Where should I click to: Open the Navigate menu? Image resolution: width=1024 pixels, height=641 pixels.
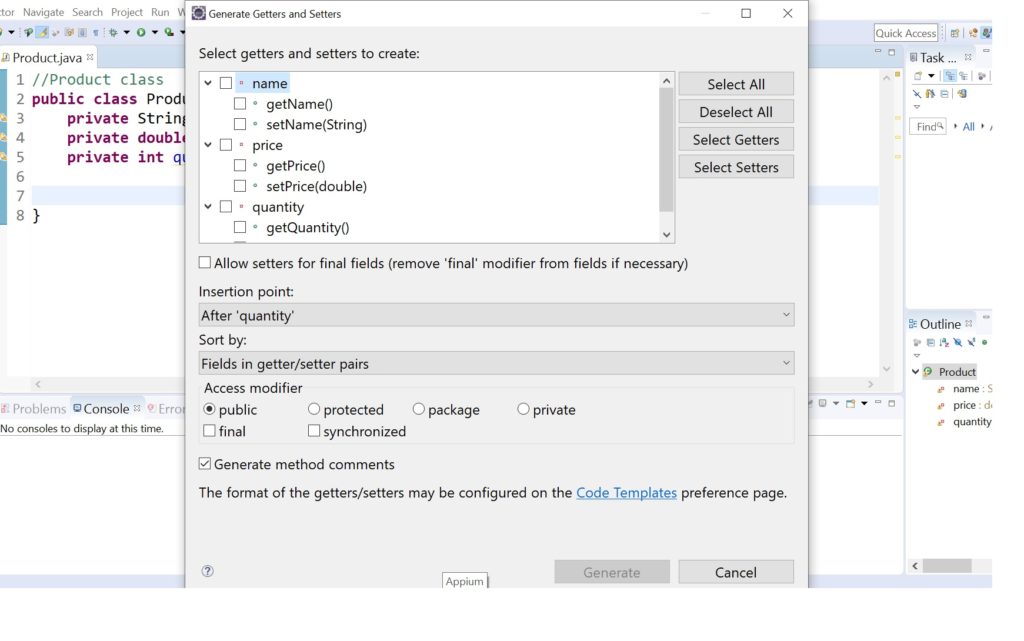43,12
